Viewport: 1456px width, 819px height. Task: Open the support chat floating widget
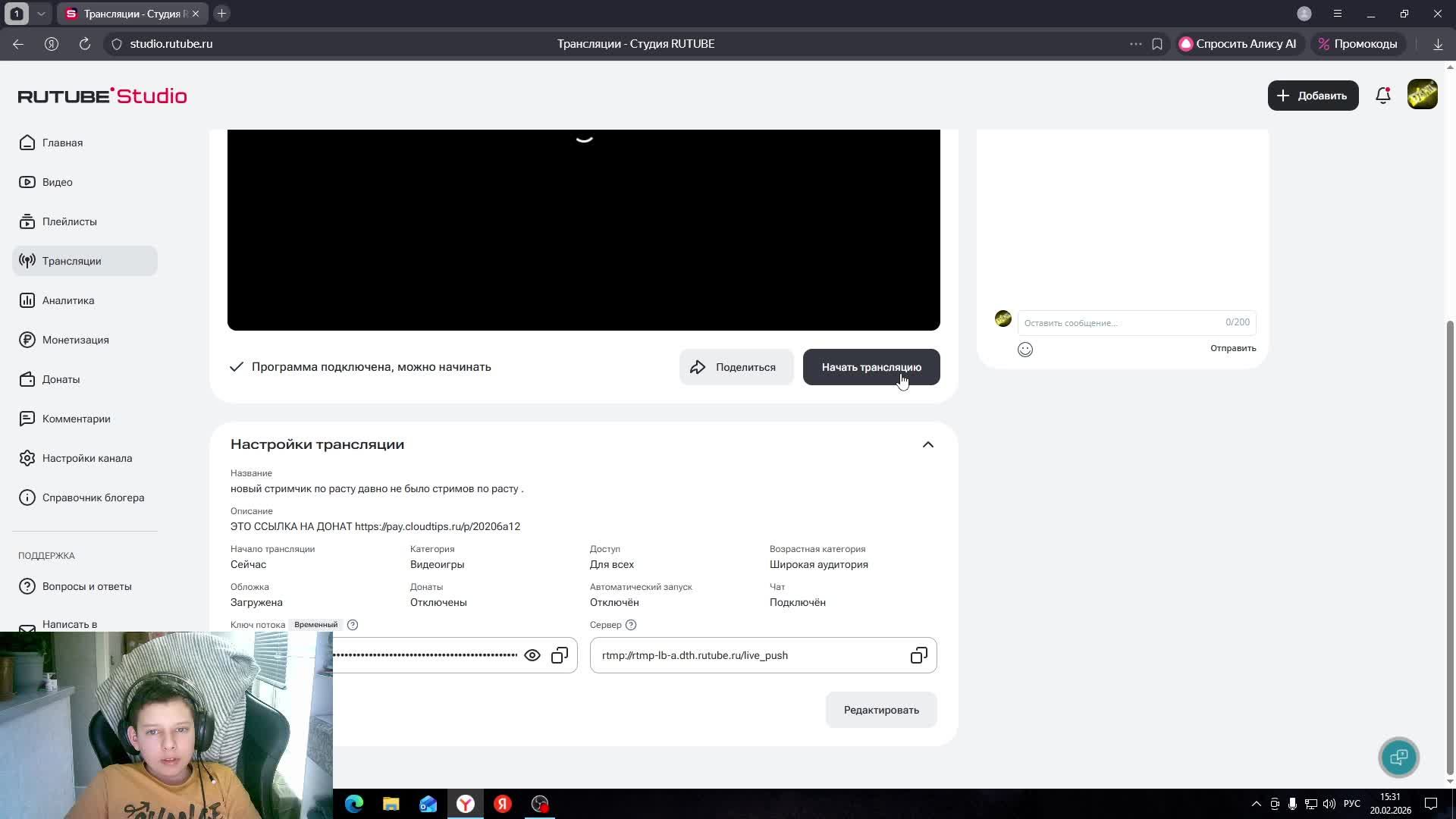1398,757
